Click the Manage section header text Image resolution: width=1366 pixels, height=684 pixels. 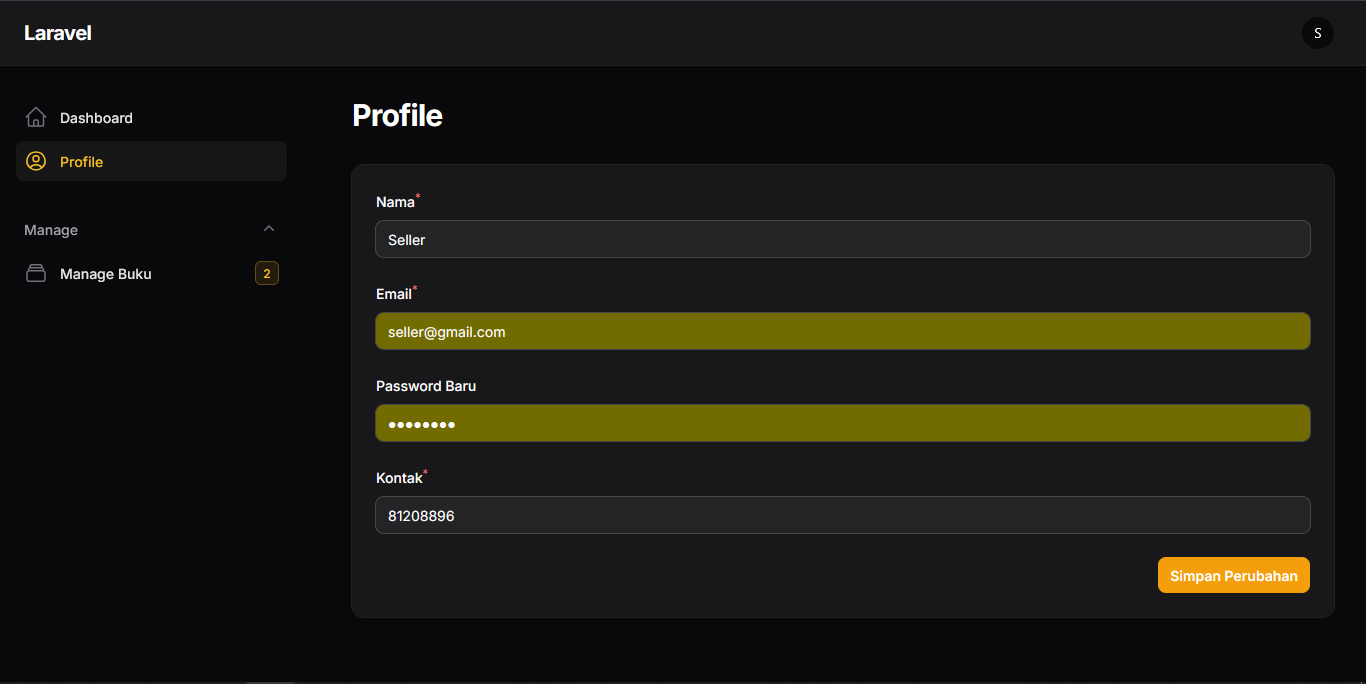coord(51,230)
